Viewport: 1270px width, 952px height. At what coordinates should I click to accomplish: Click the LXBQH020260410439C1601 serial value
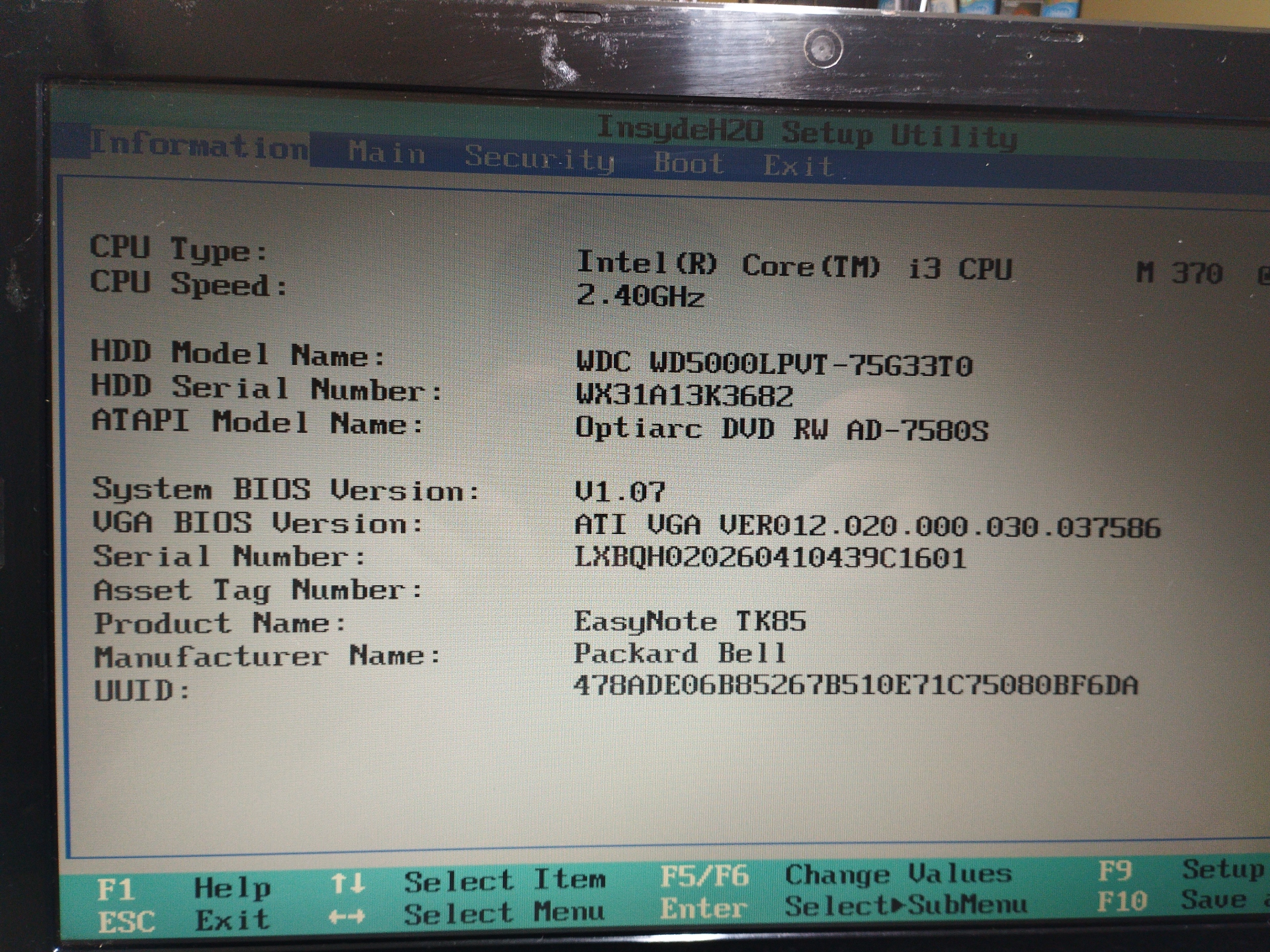(770, 557)
